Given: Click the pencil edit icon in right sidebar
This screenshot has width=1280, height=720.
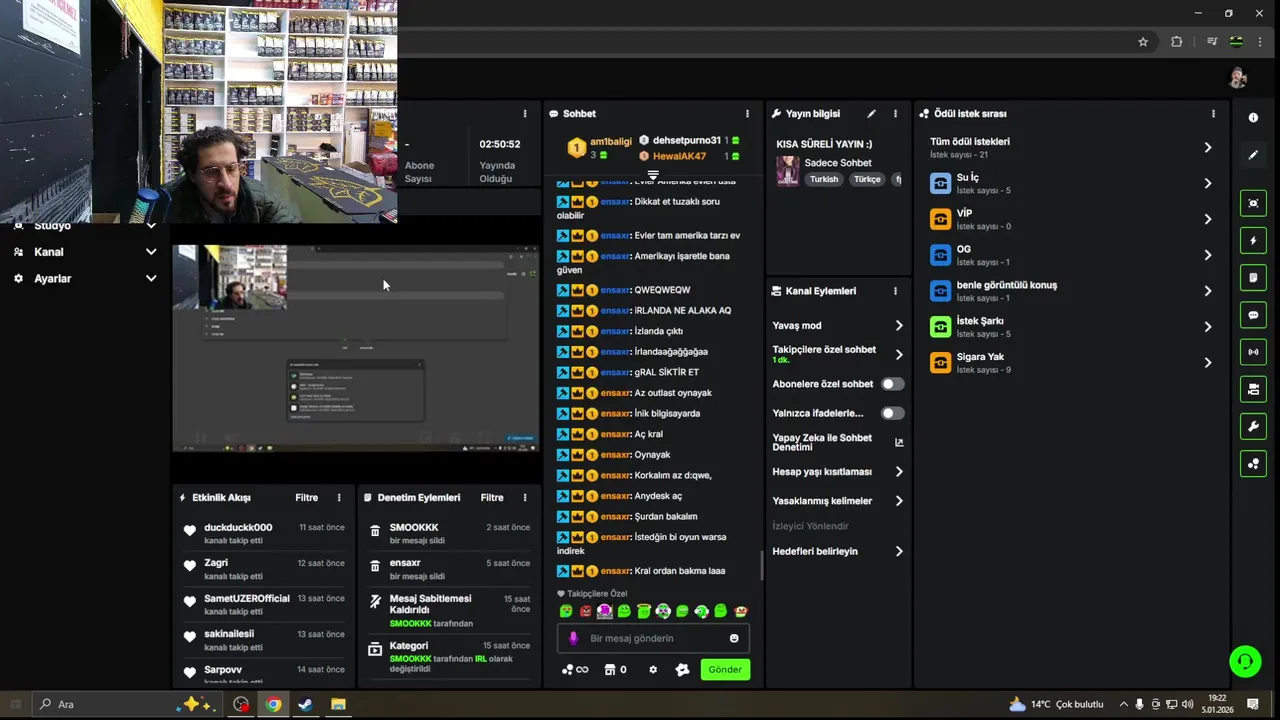Looking at the screenshot, I should click(1253, 155).
